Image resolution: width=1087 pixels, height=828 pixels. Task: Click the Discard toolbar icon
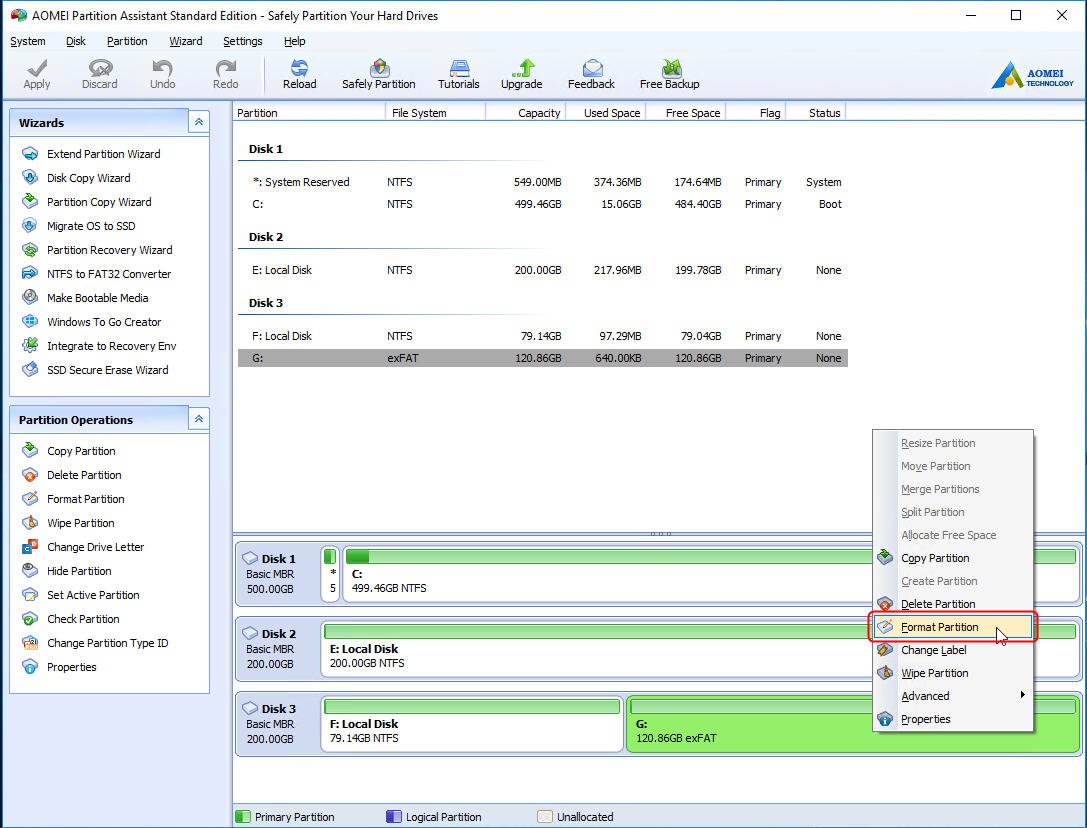[100, 74]
